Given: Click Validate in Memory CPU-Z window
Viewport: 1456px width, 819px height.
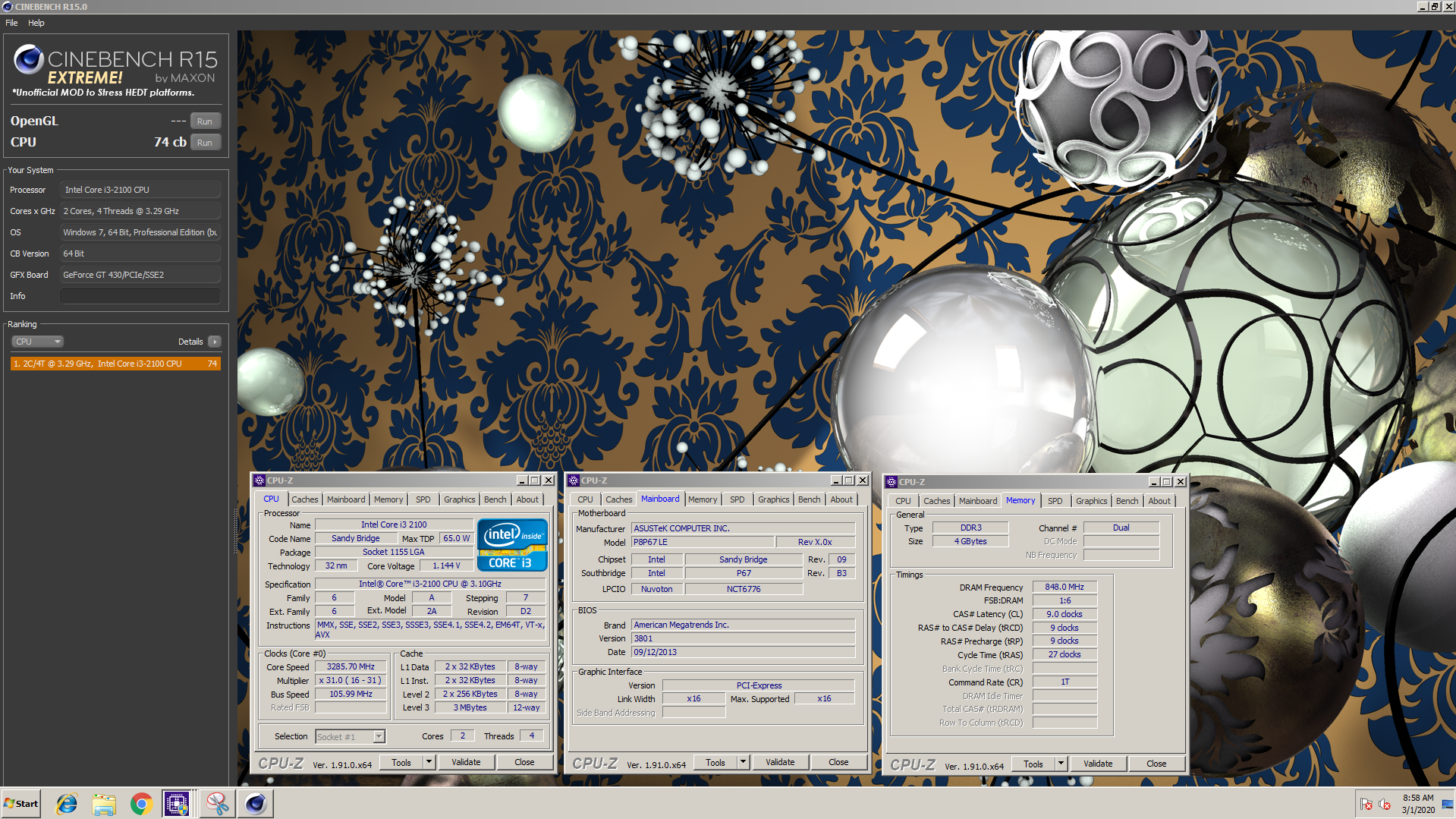Looking at the screenshot, I should pyautogui.click(x=1098, y=764).
